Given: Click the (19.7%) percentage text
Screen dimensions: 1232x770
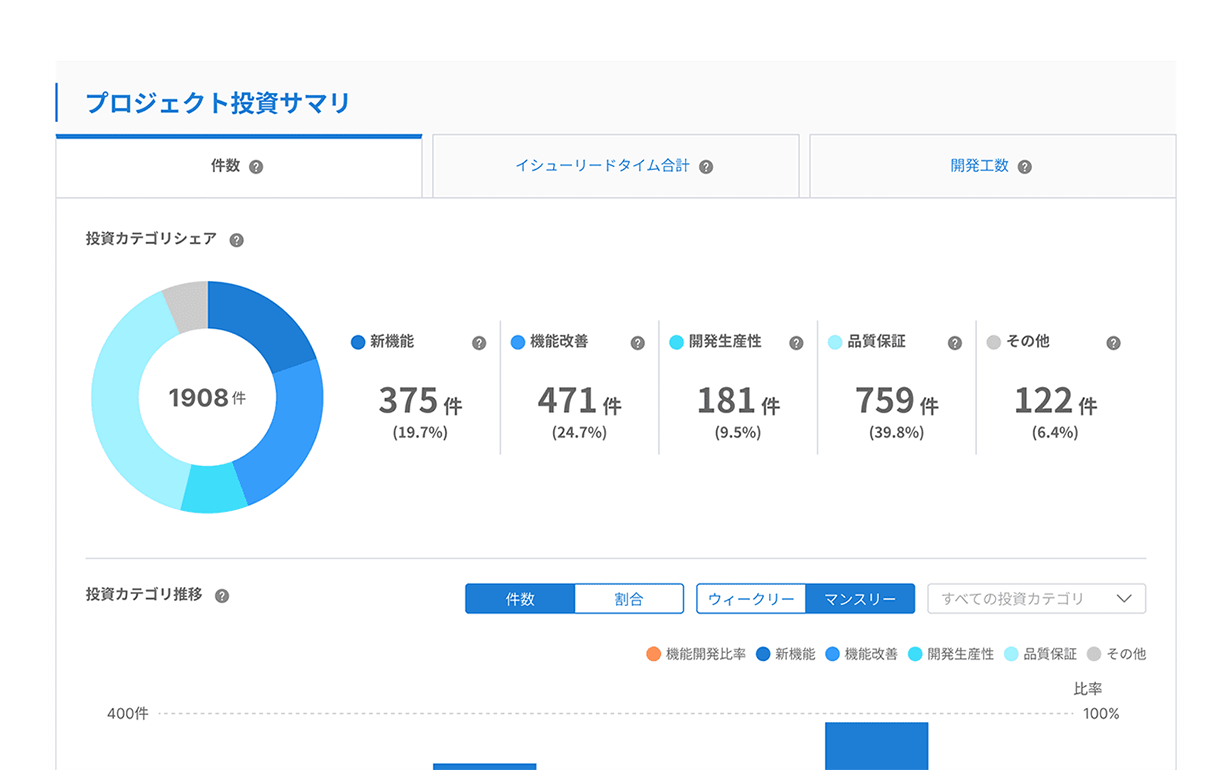Looking at the screenshot, I should click(x=420, y=434).
